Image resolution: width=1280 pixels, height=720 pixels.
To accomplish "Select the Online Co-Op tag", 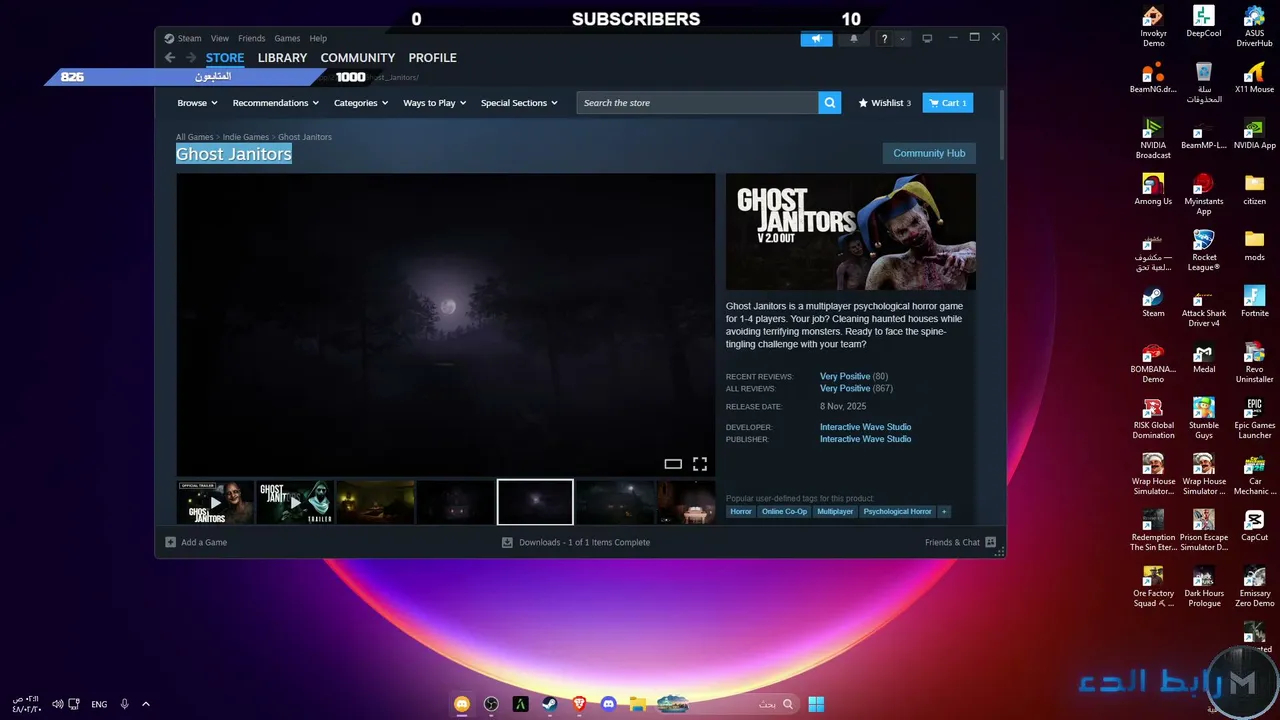I will click(x=784, y=512).
